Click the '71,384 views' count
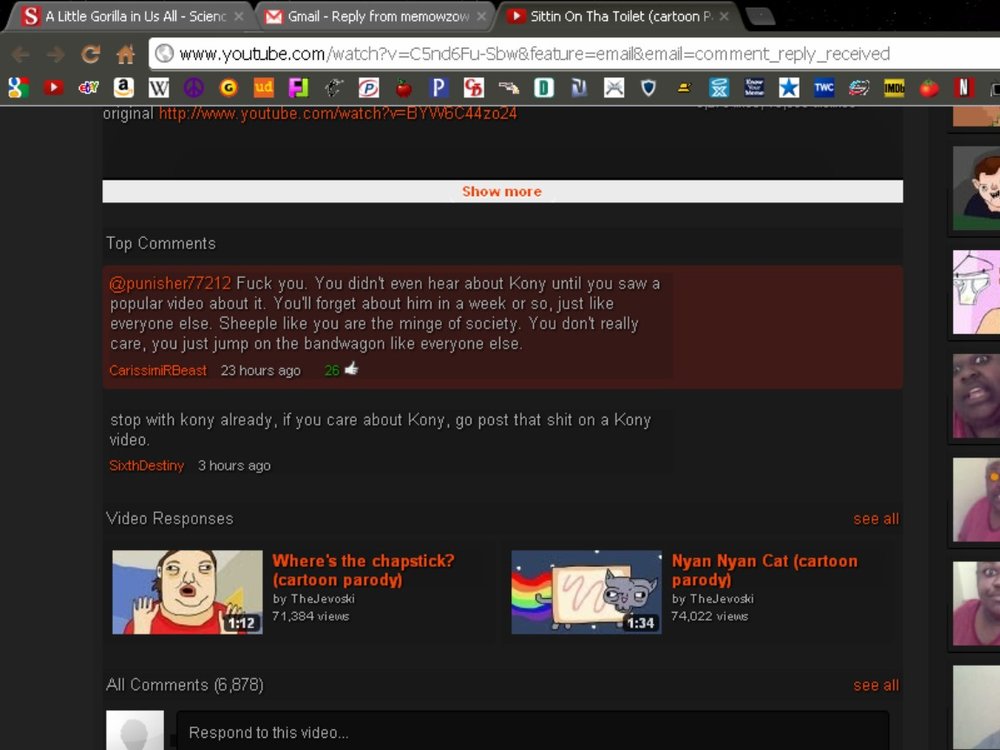Screen dimensions: 1000x750 (311, 616)
